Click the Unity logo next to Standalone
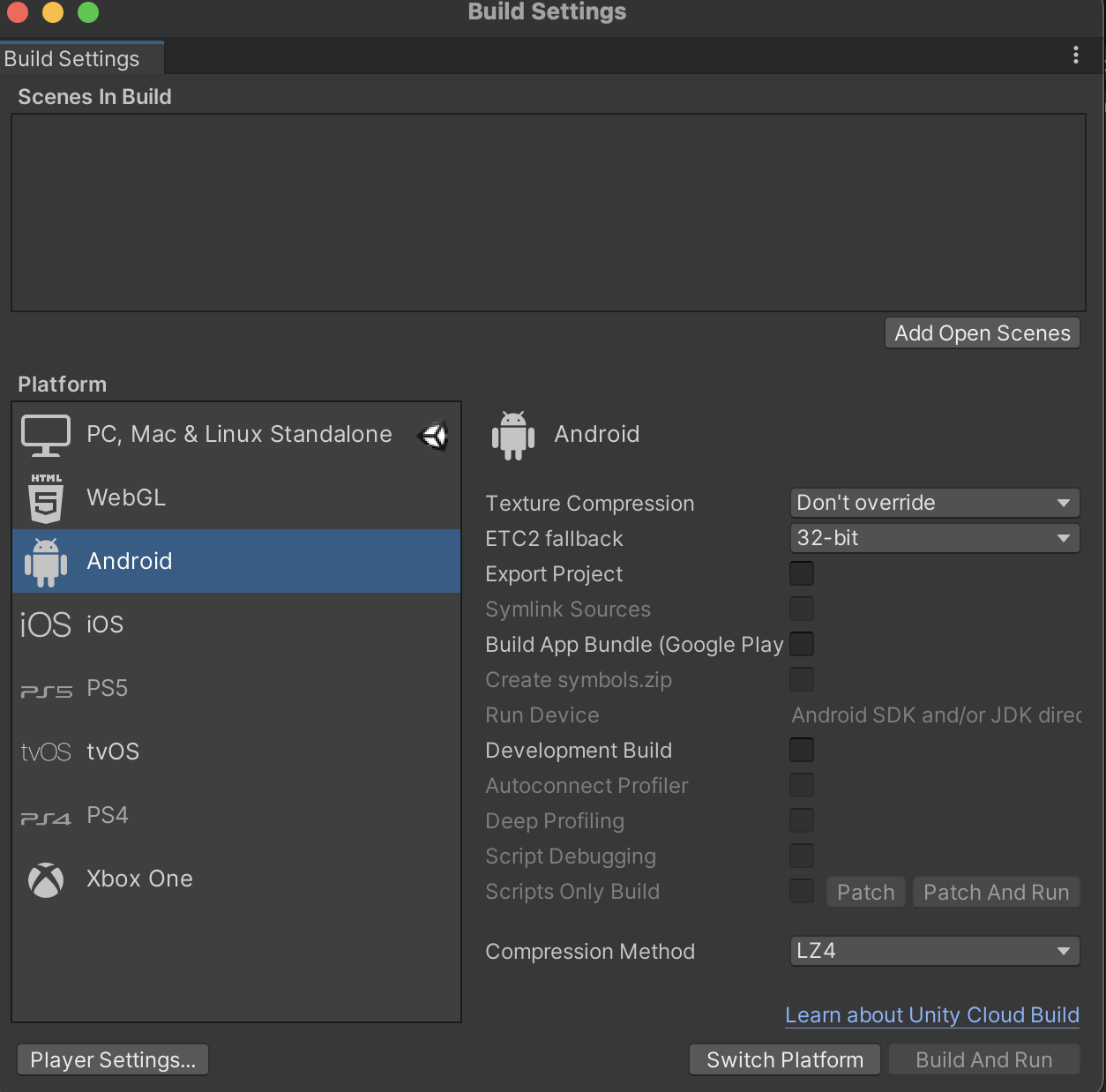This screenshot has width=1106, height=1092. point(433,436)
